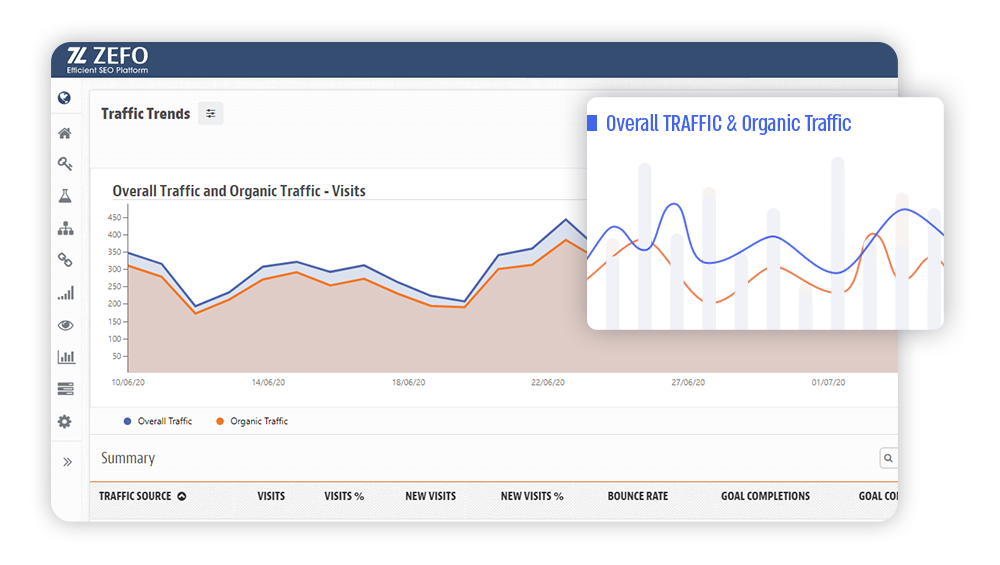Click the VISITS column header
Screen dimensions: 1000x565
[x=271, y=496]
